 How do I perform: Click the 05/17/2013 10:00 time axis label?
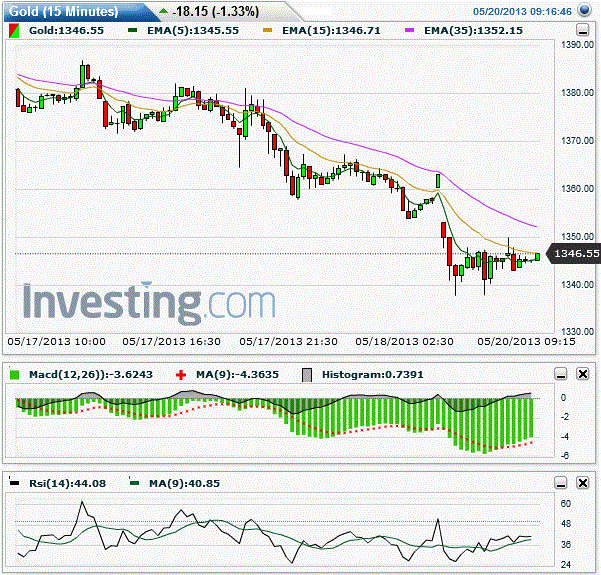56,342
